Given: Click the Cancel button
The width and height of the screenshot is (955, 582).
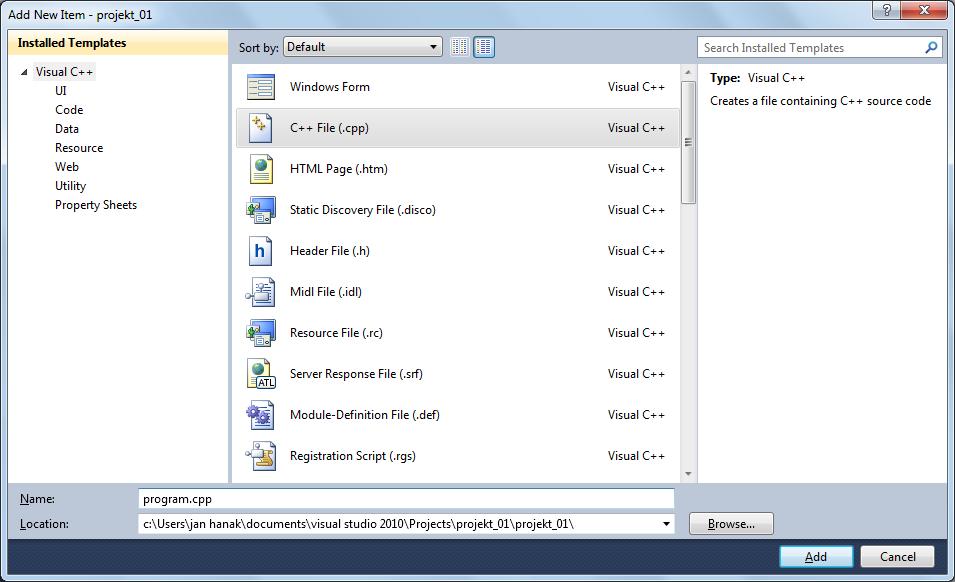Looking at the screenshot, I should tap(897, 556).
